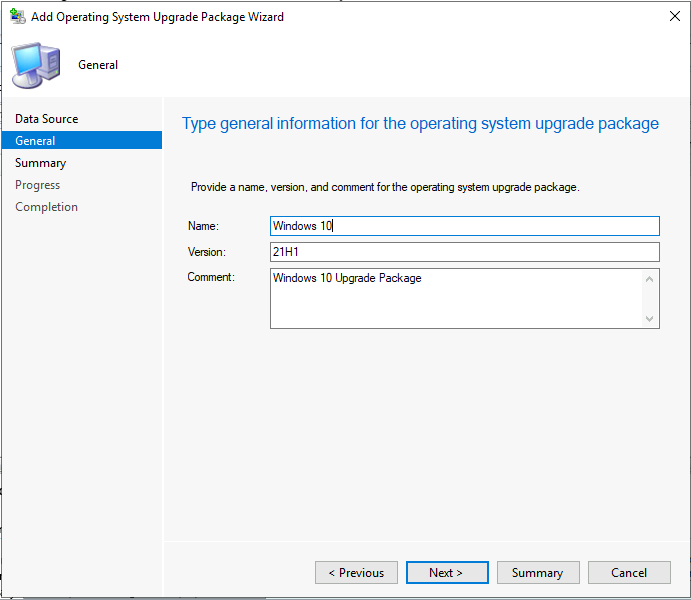
Task: Click Comment box scroll down arrow
Action: click(x=649, y=319)
